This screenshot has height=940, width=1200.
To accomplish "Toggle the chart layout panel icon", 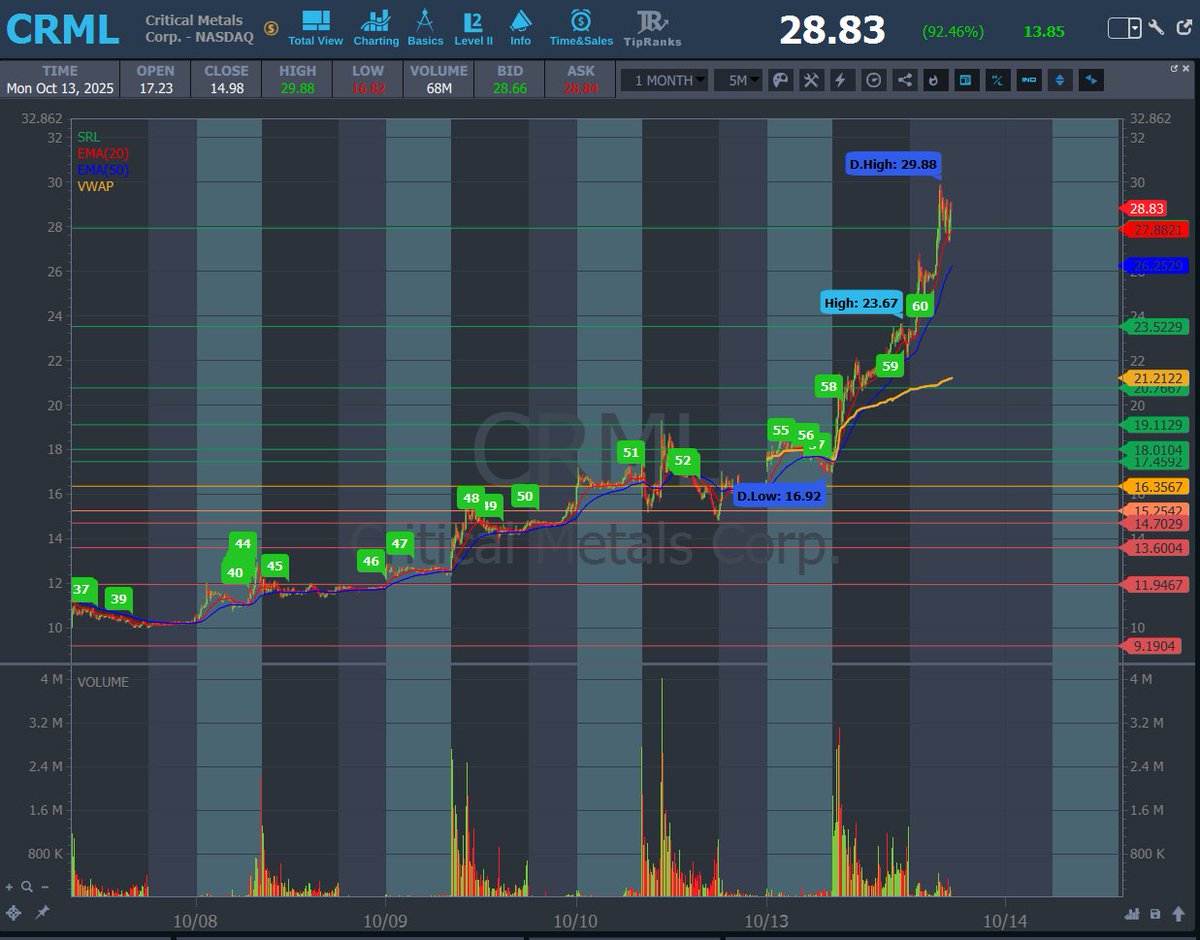I will coord(965,80).
